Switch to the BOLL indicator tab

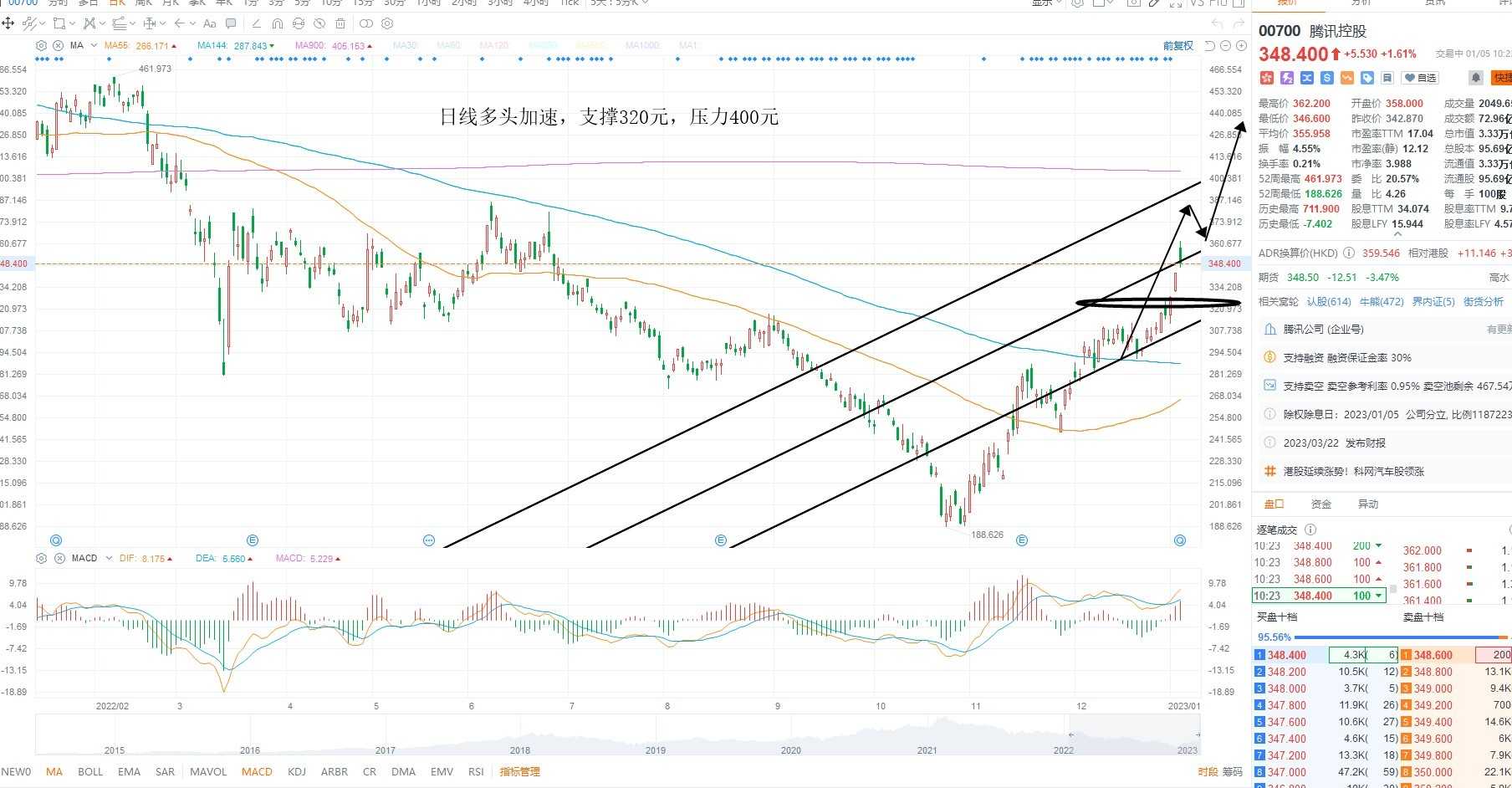pos(90,771)
